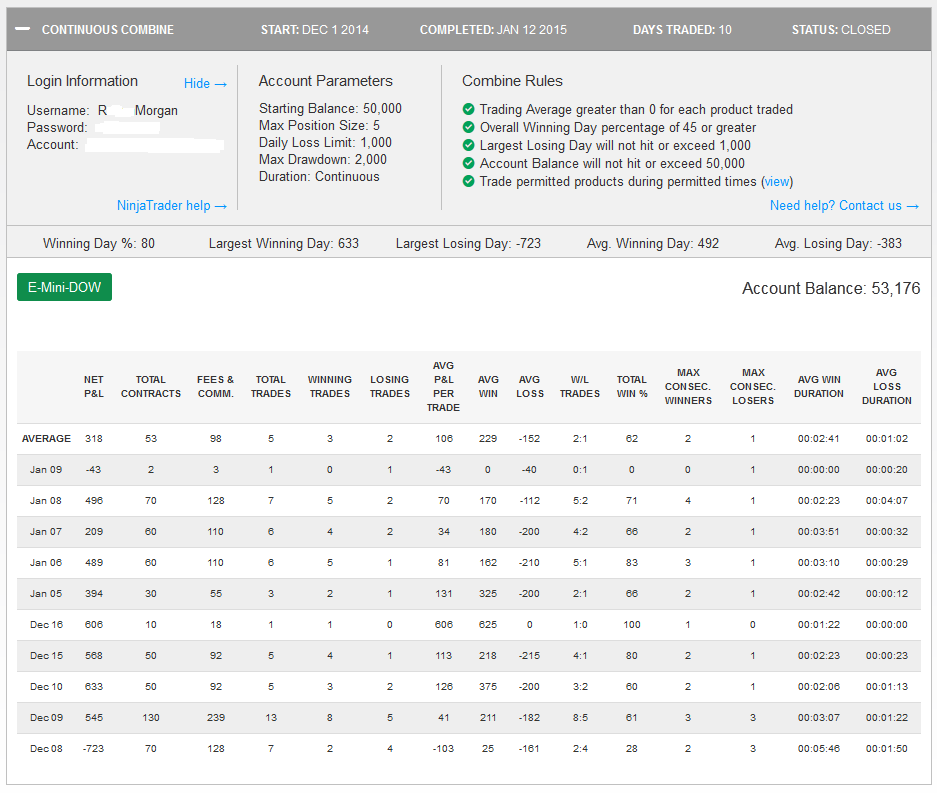Click the Largest Winning Day: 633 statistic
Screen dimensions: 937x793
point(284,244)
